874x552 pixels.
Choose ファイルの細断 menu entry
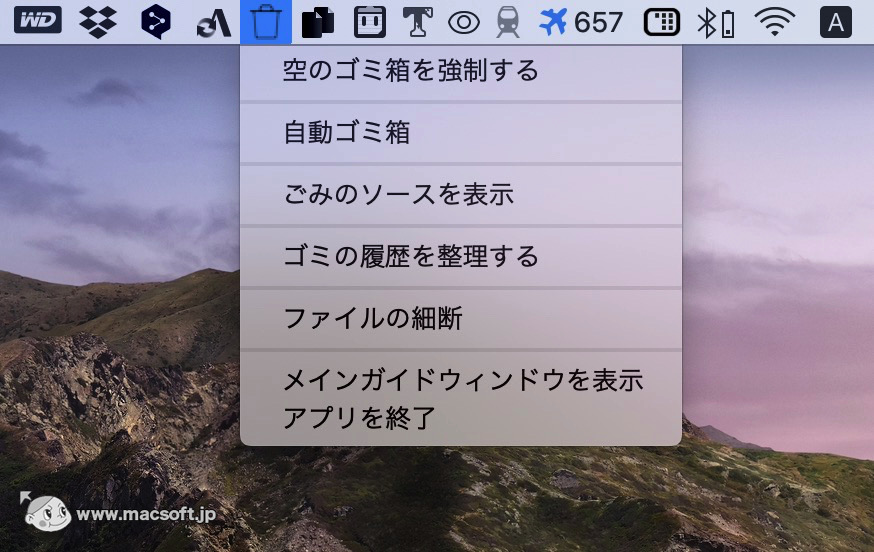pyautogui.click(x=461, y=318)
